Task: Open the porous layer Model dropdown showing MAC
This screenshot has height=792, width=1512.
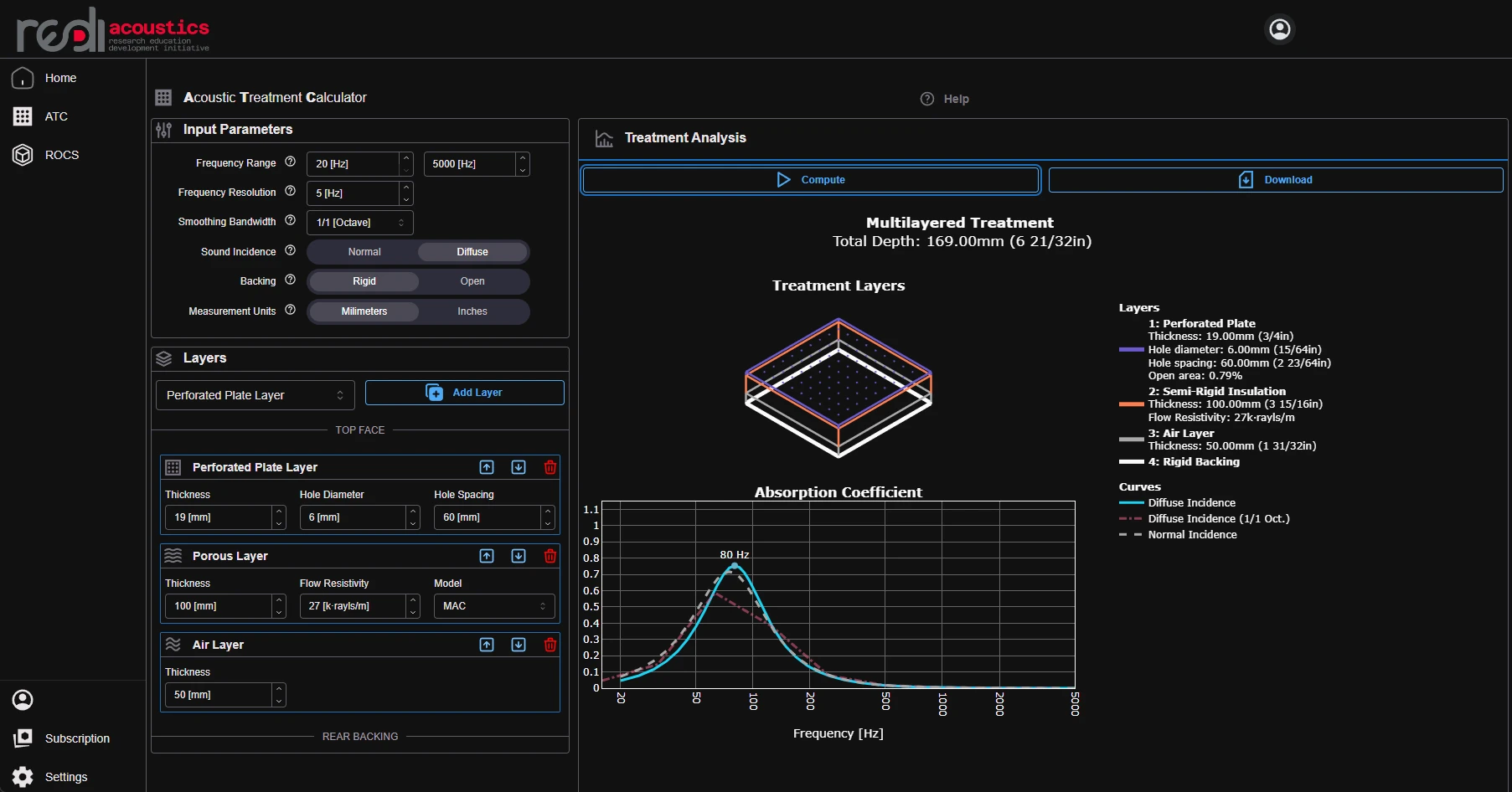Action: tap(493, 606)
